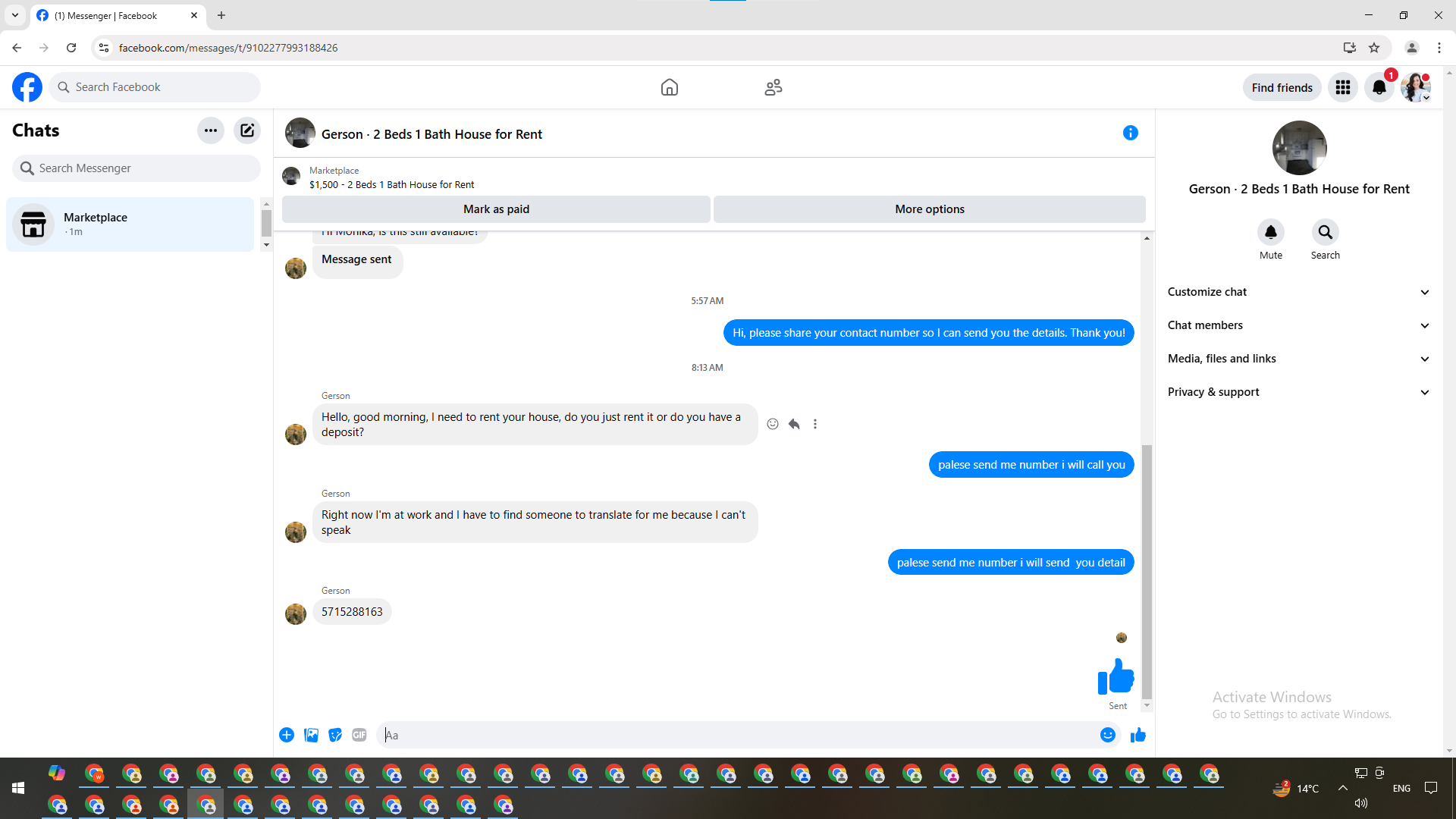Open the tab search dropdown arrow

(15, 15)
